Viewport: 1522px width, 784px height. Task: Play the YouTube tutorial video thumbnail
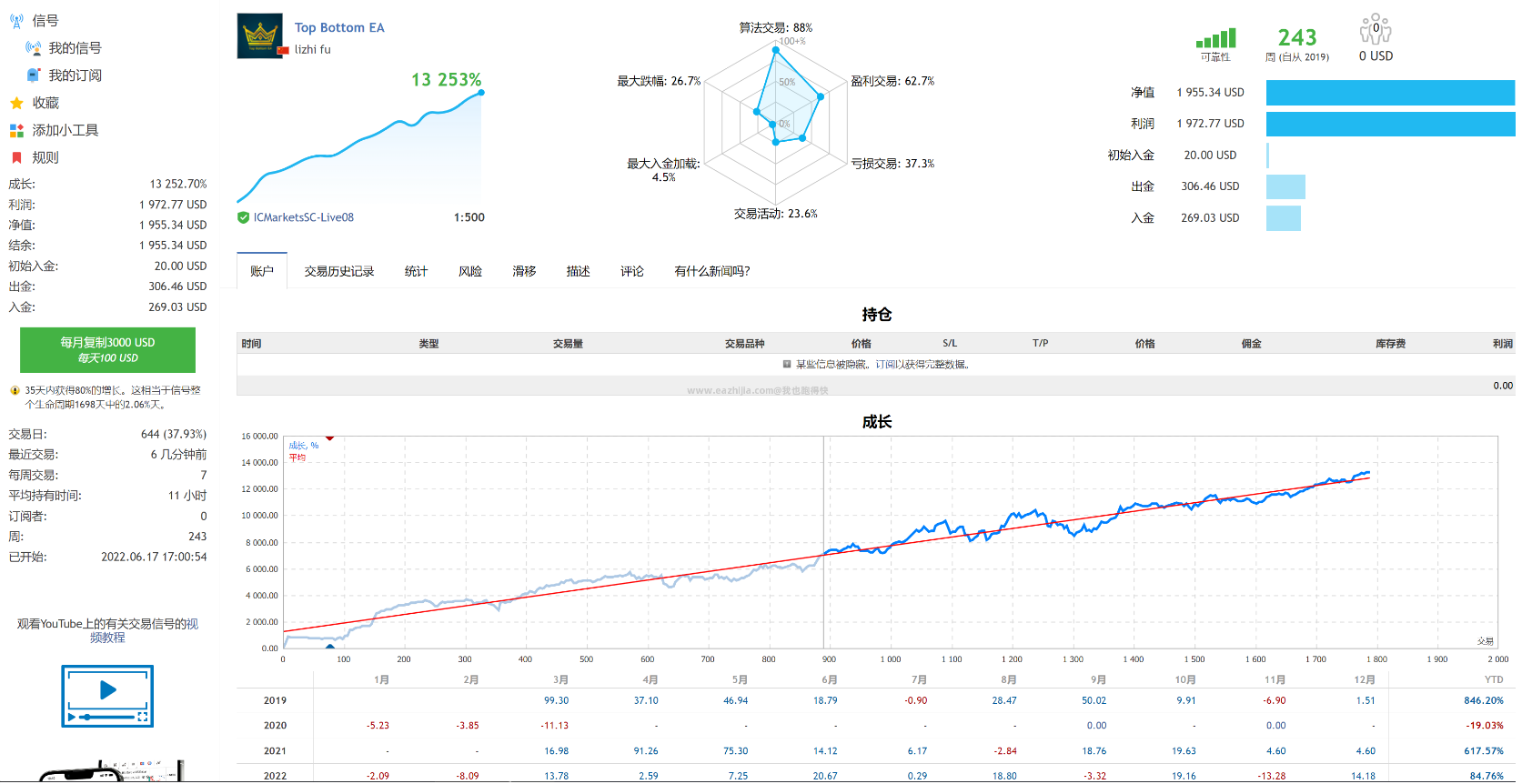point(107,696)
